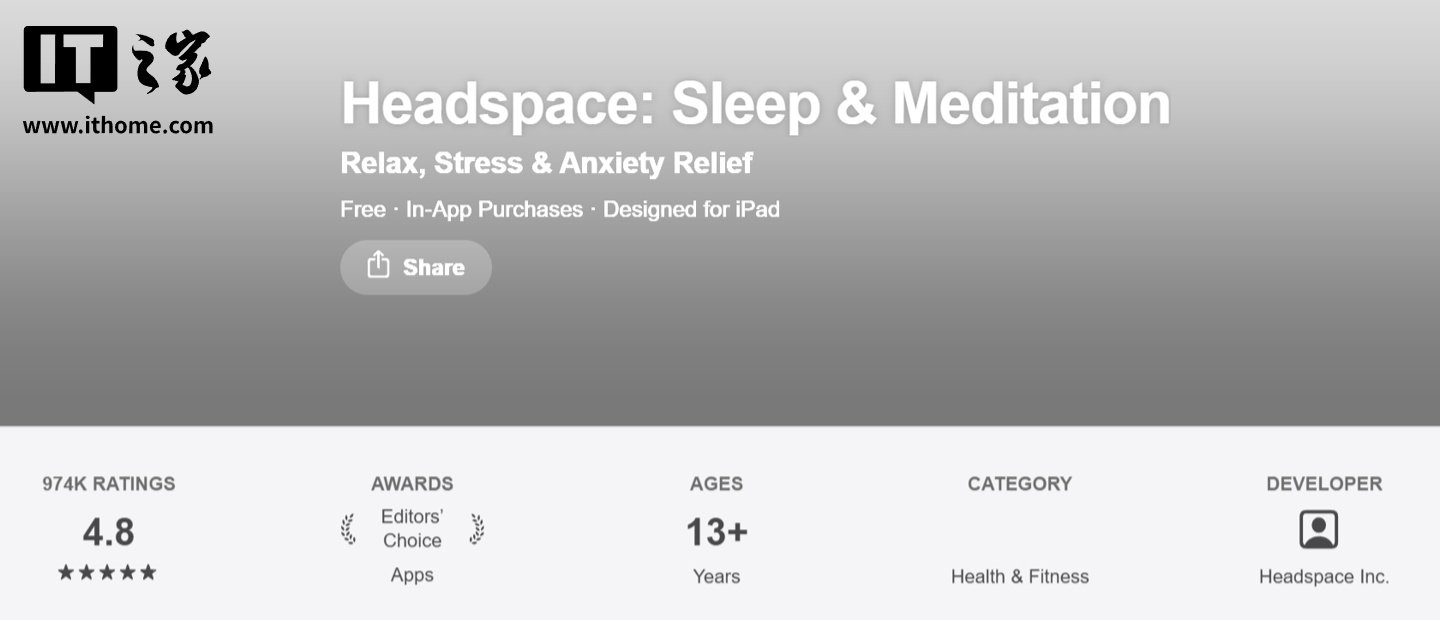Click the Editors' Choice Apps label

(x=413, y=575)
